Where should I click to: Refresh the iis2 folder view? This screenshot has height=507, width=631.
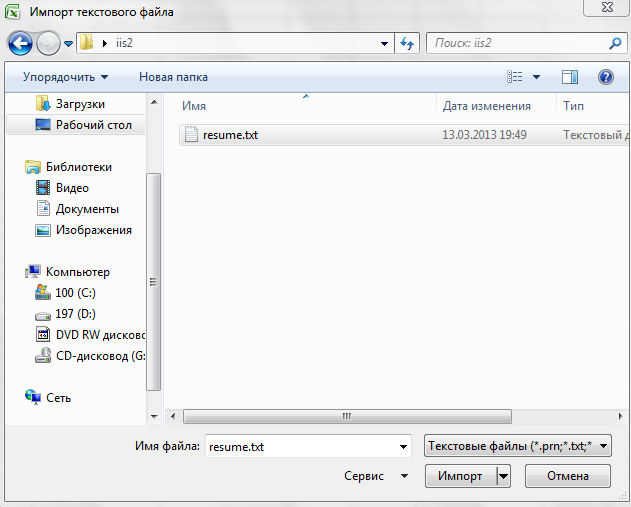click(x=407, y=43)
